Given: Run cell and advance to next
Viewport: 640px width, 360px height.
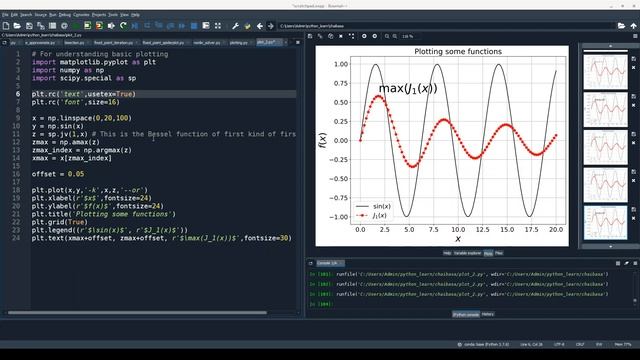Looking at the screenshot, I should (99, 26).
